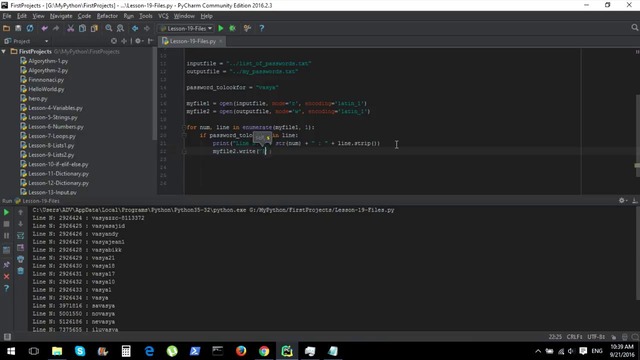Click the navigate Forward arrow
This screenshot has width=640, height=360.
pos(147,28)
